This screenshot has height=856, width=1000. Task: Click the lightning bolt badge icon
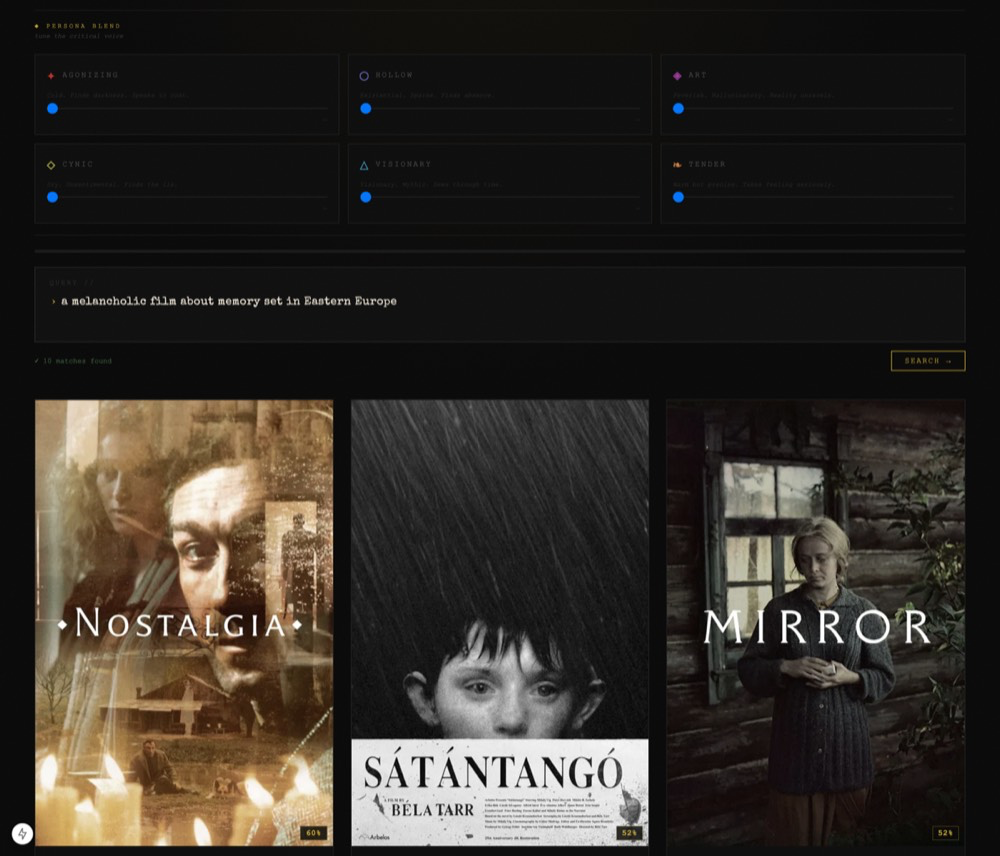[22, 833]
